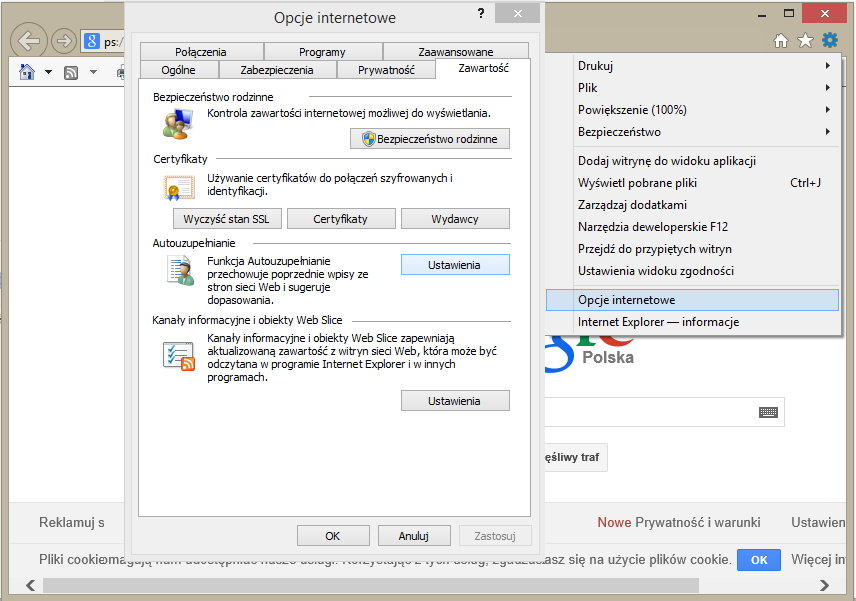This screenshot has width=856, height=601.
Task: Switch to the Zabezpieczenia tab
Action: (x=277, y=70)
